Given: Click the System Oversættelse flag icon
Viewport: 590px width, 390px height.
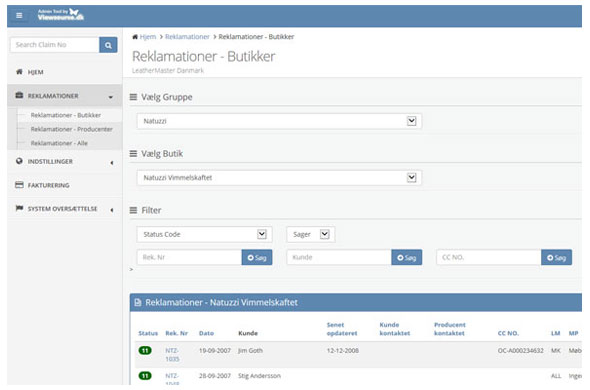Looking at the screenshot, I should 19,208.
